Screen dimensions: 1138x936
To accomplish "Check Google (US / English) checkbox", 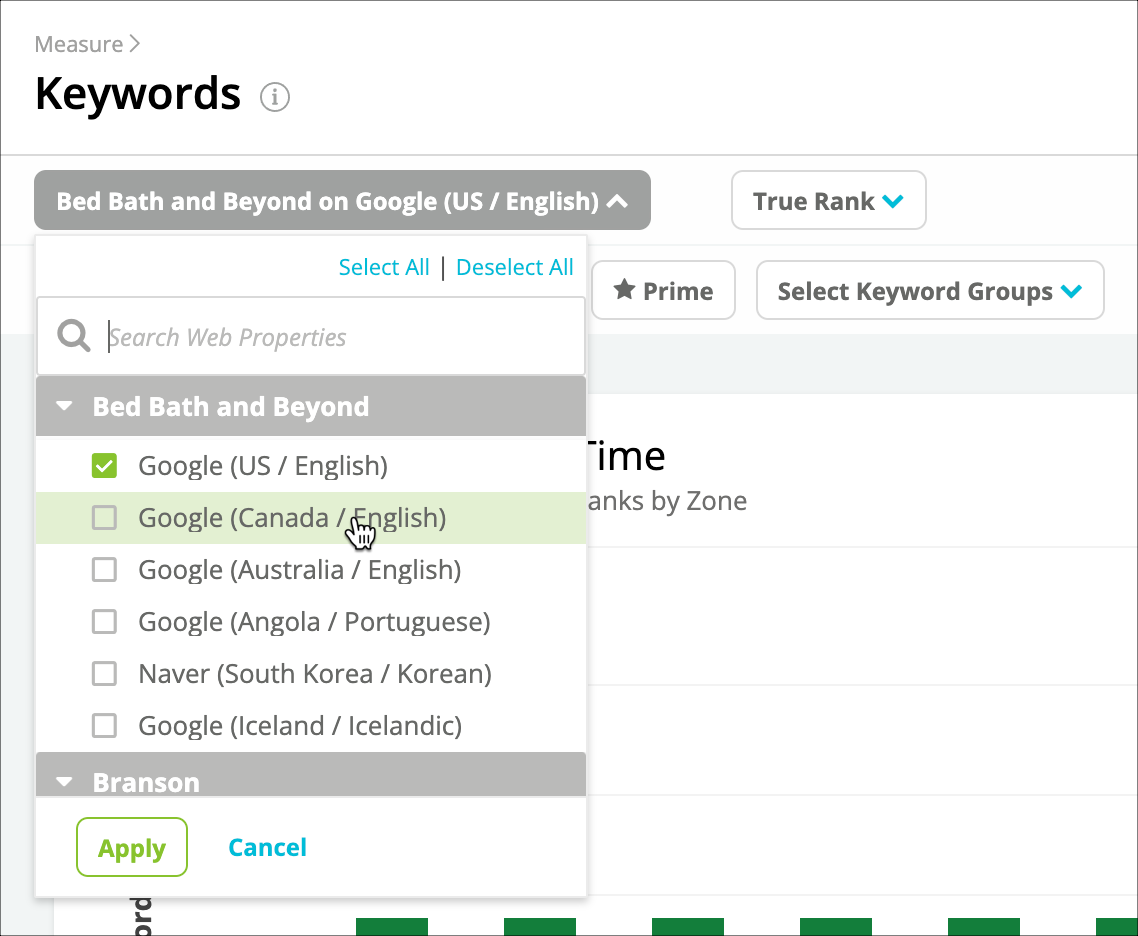I will (105, 466).
